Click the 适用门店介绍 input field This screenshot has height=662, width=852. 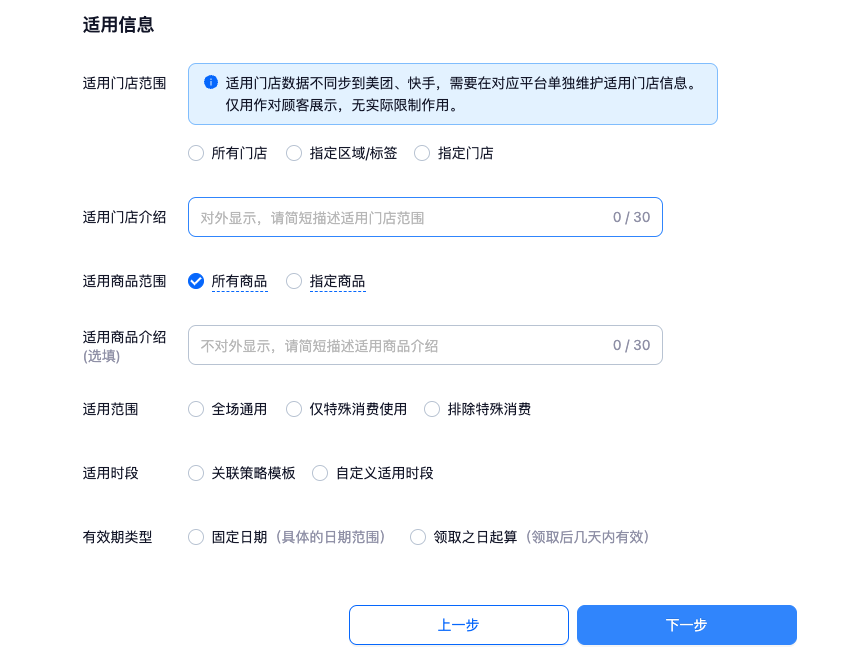tap(400, 217)
